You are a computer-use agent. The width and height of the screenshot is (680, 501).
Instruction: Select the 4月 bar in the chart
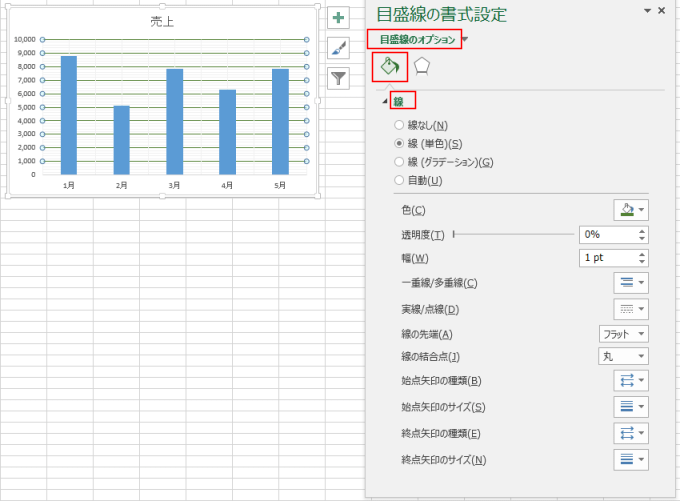click(x=227, y=132)
